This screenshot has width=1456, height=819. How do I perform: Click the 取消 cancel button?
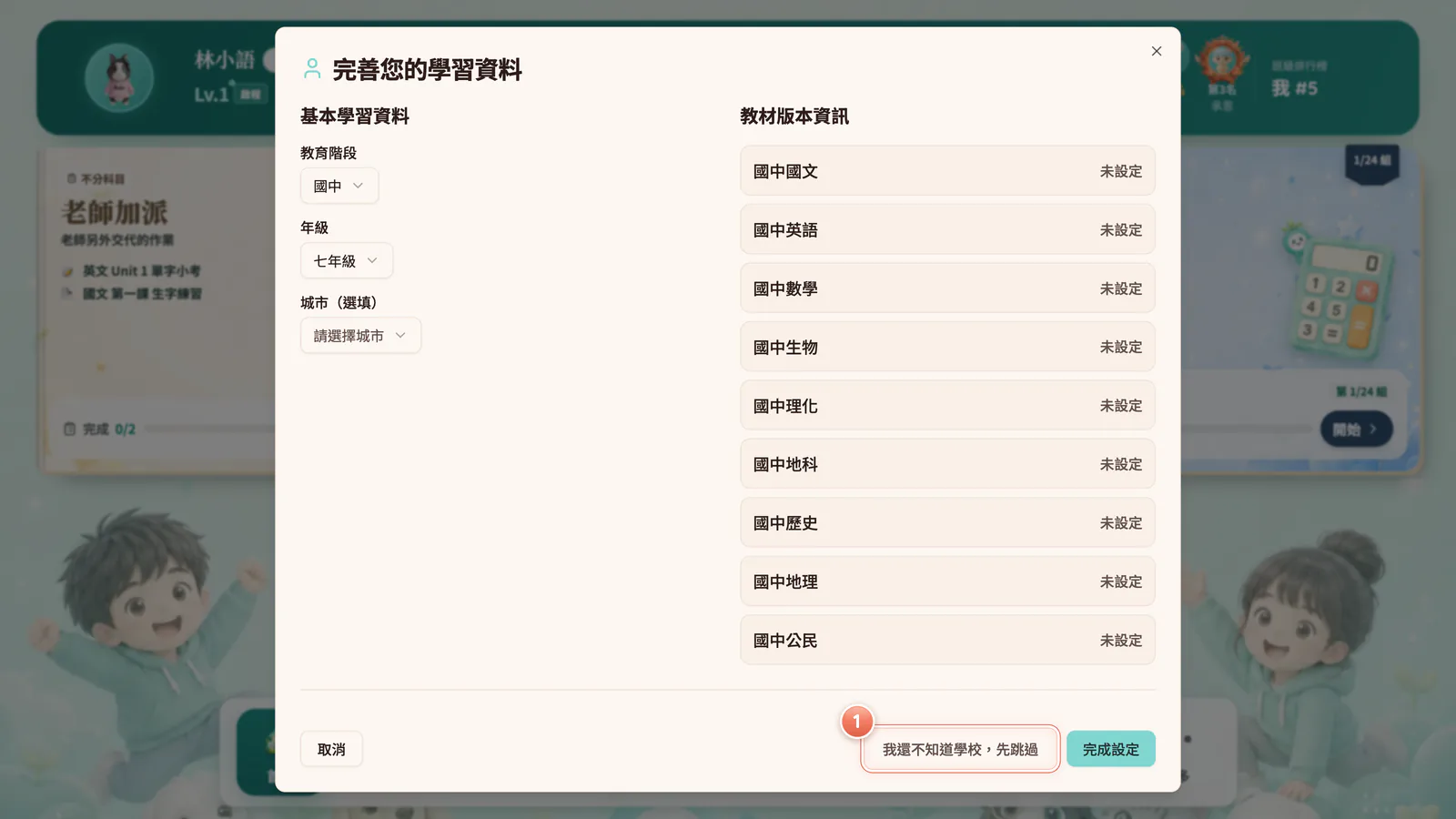(331, 749)
